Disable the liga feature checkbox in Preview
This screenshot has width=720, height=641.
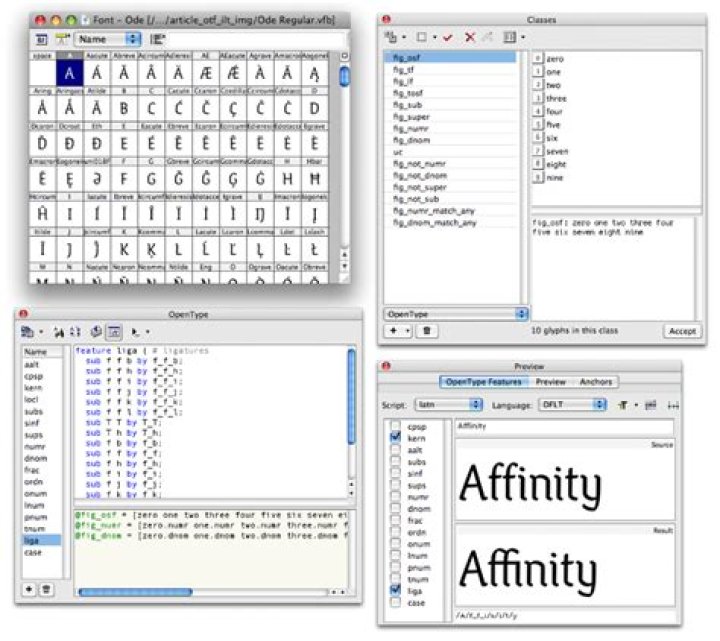point(395,590)
